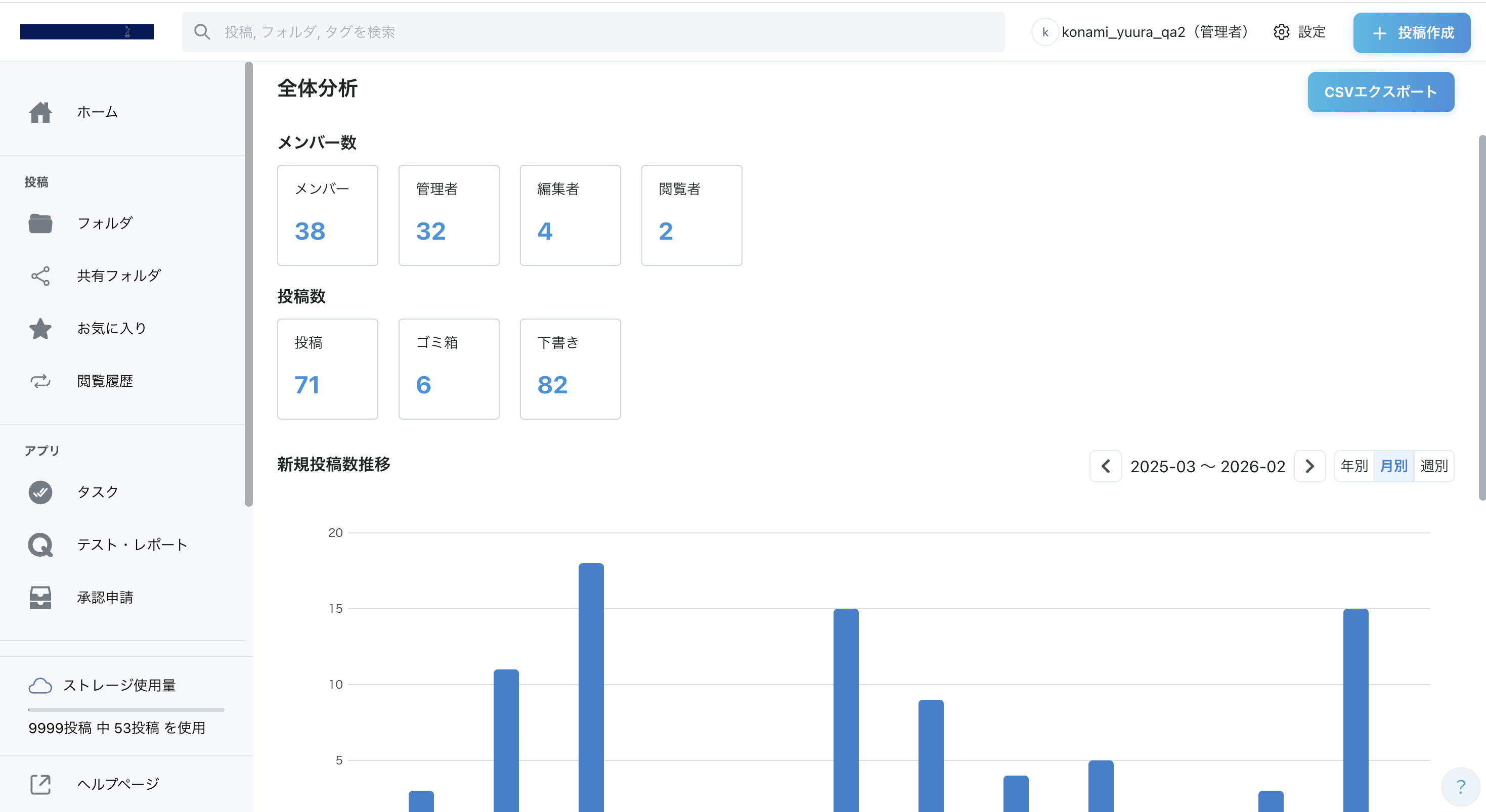Click the CSVエクスポート button
Screen dimensions: 1486x812
click(1380, 92)
